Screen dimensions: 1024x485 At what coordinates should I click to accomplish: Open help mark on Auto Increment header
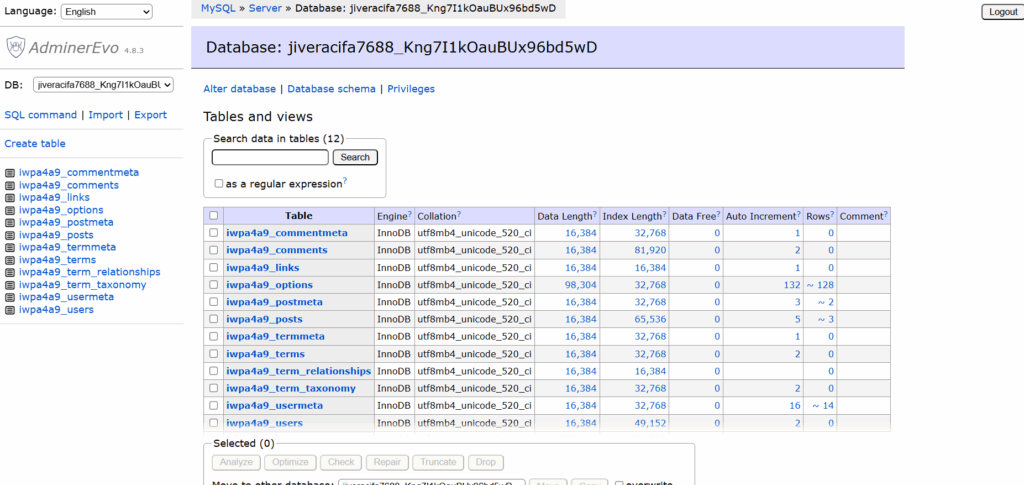(799, 215)
